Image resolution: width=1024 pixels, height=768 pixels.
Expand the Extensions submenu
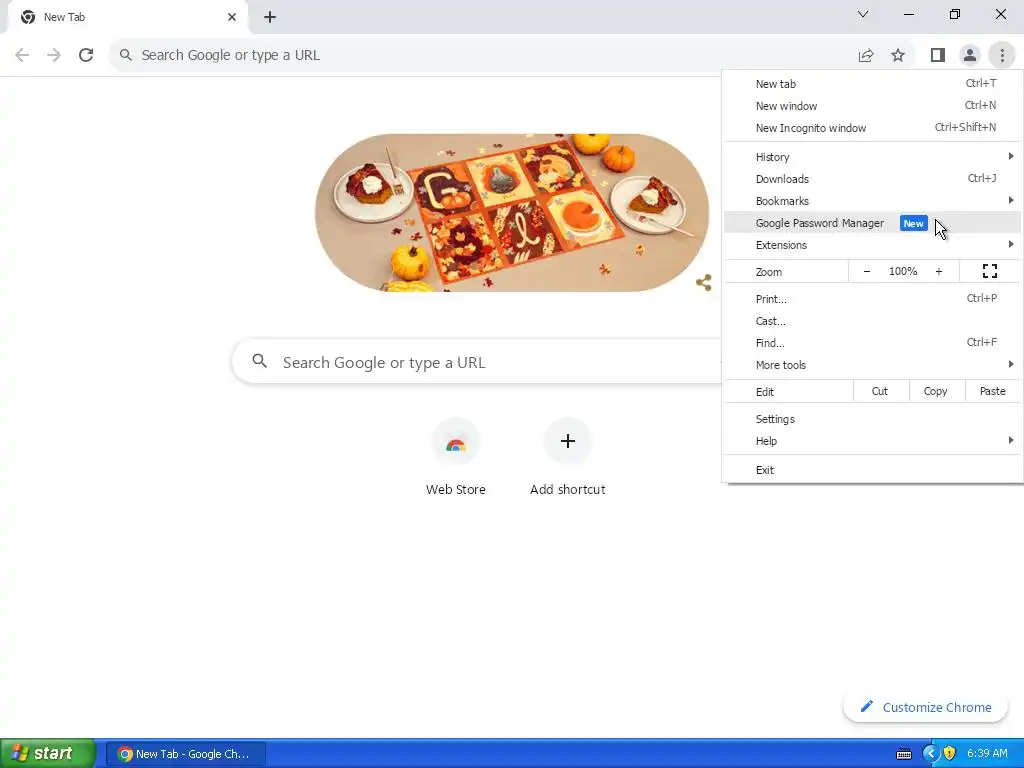[x=872, y=245]
